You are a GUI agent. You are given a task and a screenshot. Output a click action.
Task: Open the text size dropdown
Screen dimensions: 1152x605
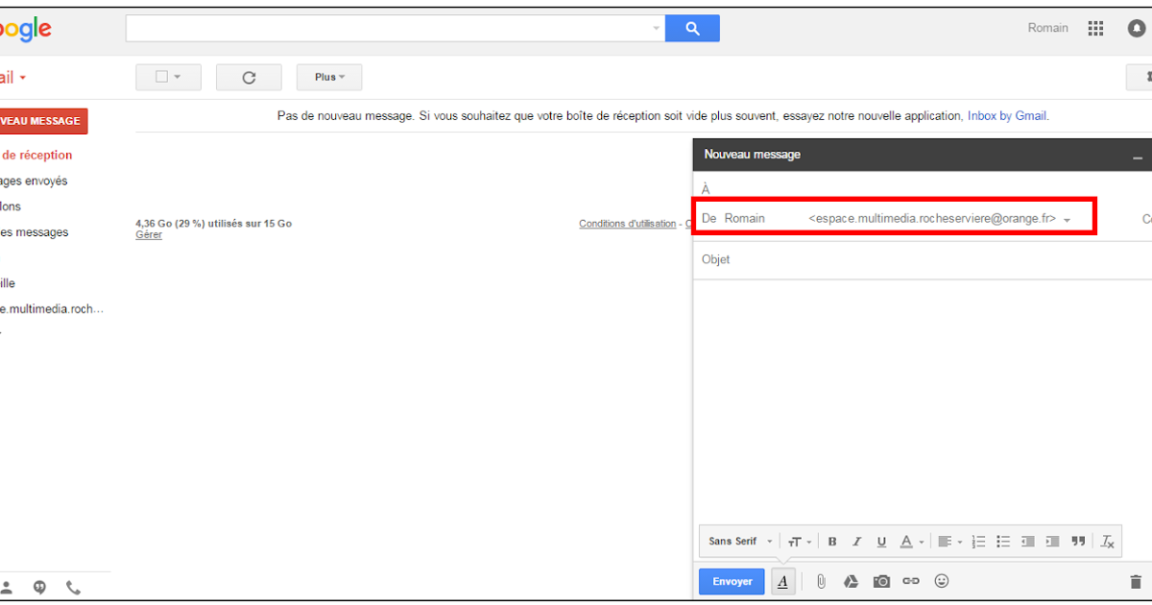pos(799,542)
